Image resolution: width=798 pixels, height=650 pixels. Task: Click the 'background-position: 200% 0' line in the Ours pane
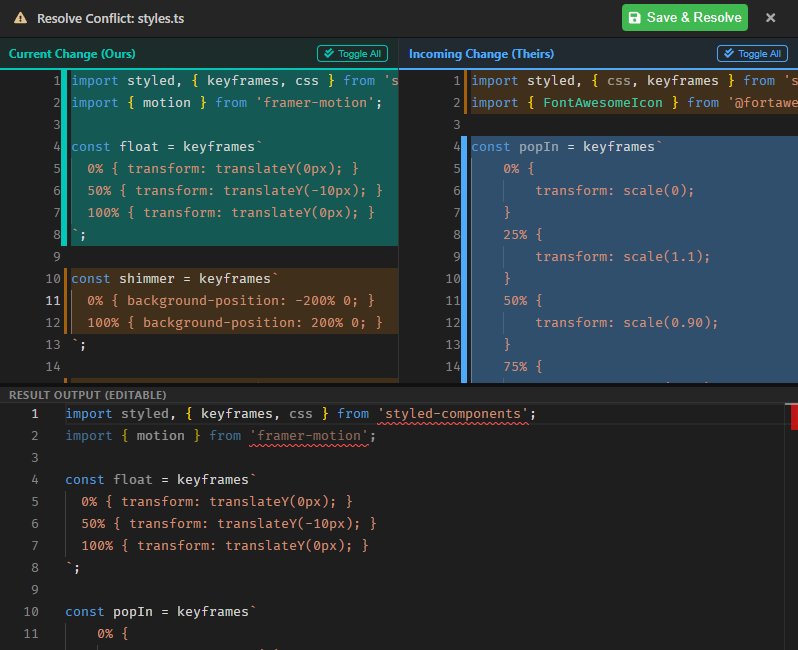(x=235, y=323)
